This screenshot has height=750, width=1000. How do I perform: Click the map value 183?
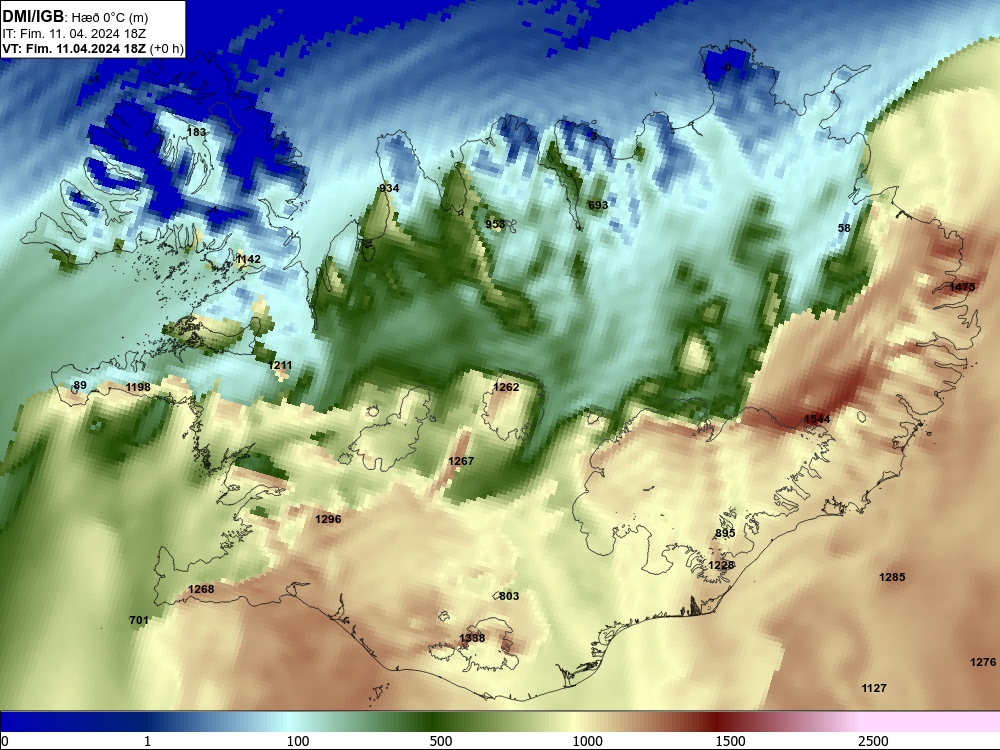point(196,132)
